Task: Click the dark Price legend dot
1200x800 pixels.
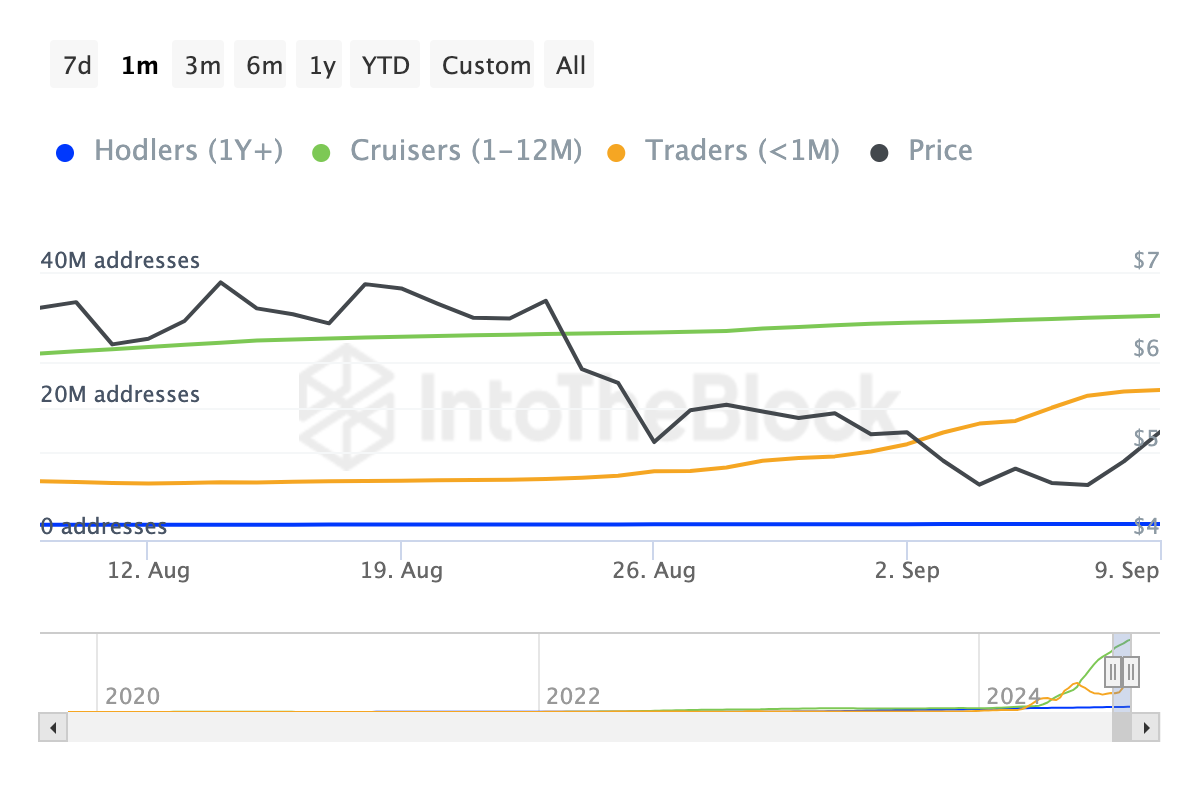Action: pos(879,153)
